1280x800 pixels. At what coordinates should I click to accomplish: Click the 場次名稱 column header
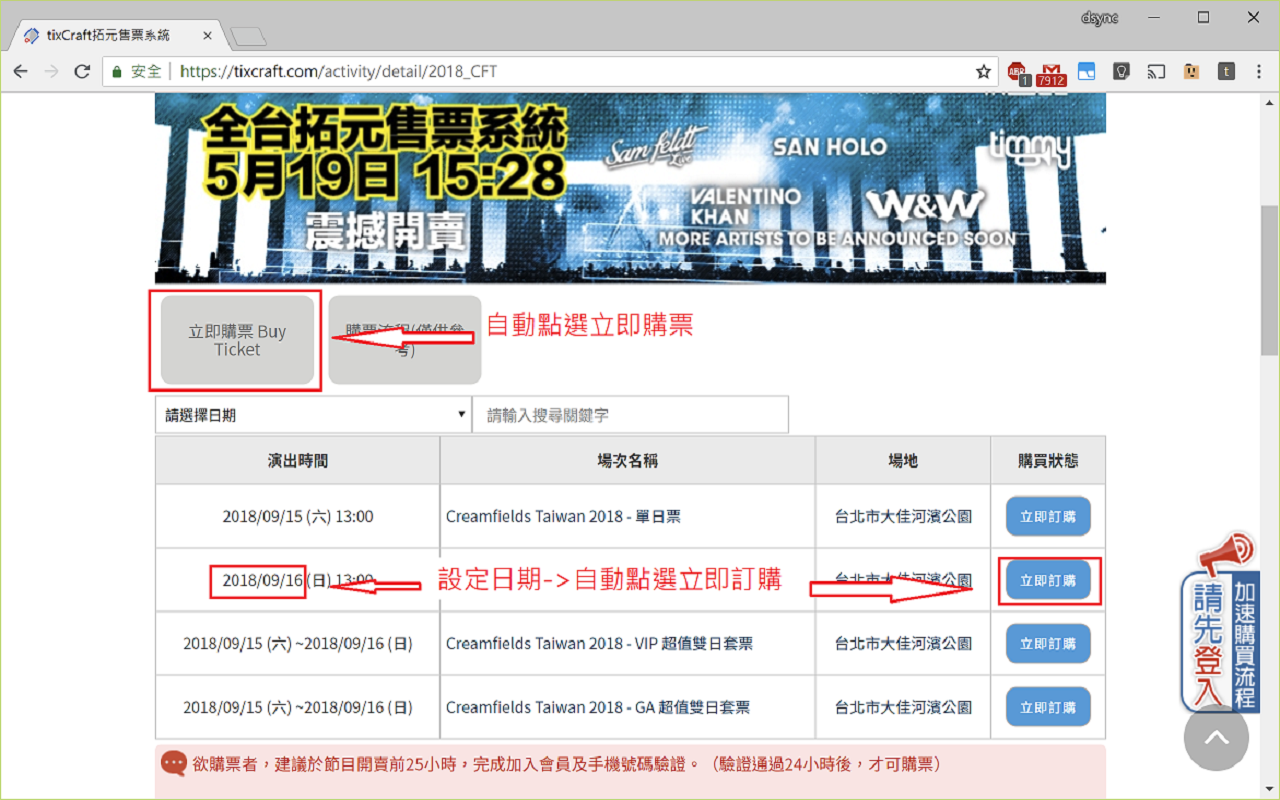[x=627, y=460]
